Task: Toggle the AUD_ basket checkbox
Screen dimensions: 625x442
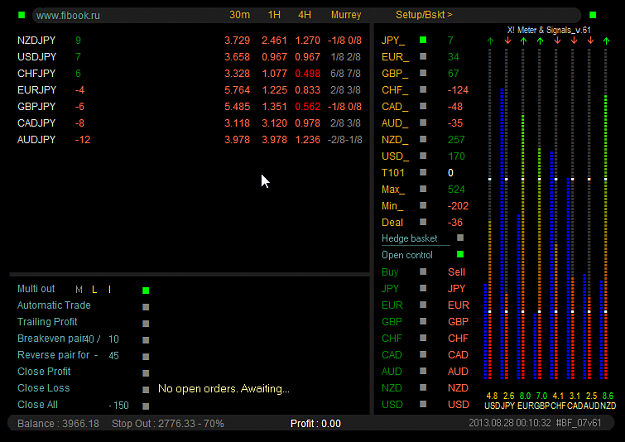Action: coord(423,123)
